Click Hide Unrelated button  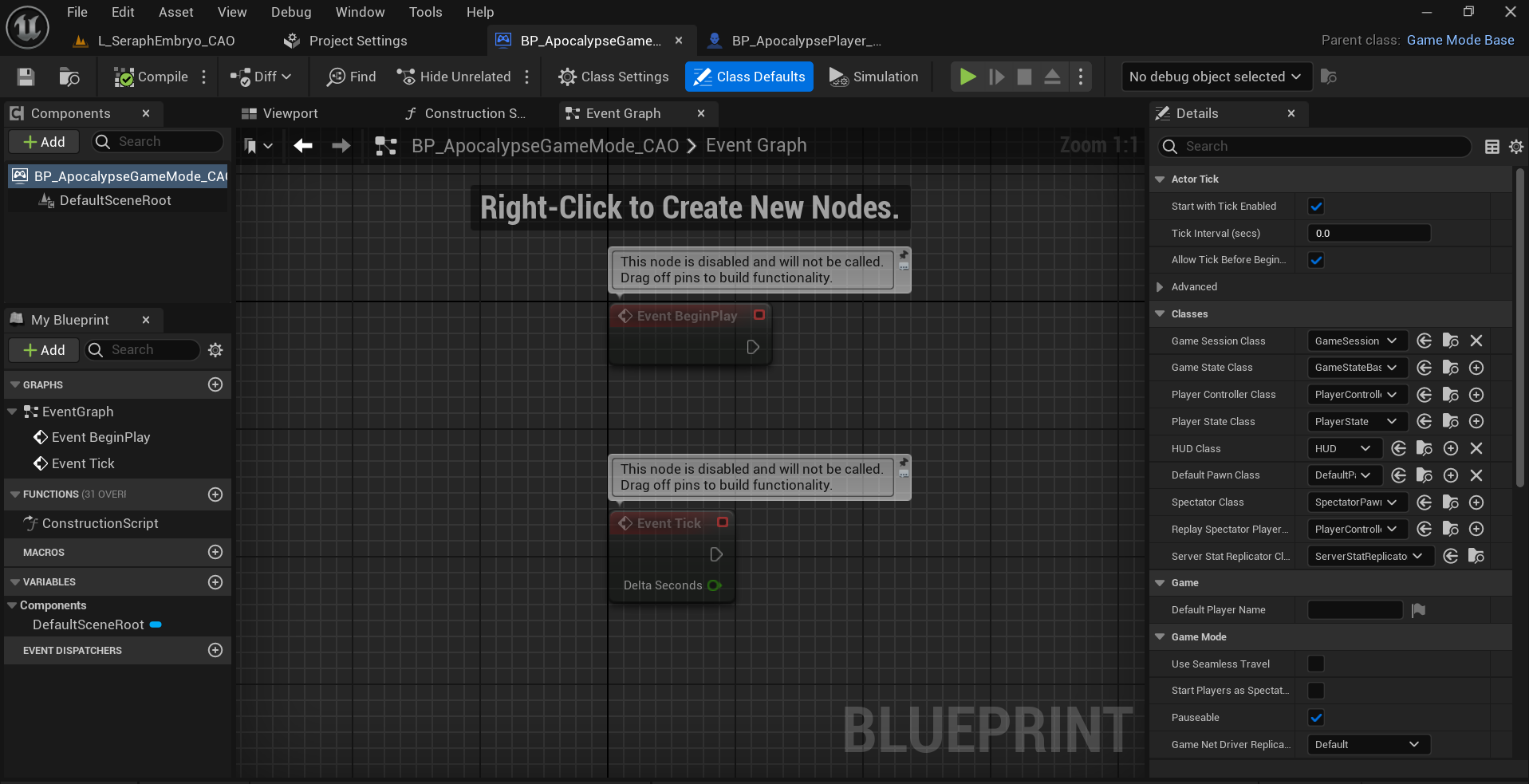455,77
